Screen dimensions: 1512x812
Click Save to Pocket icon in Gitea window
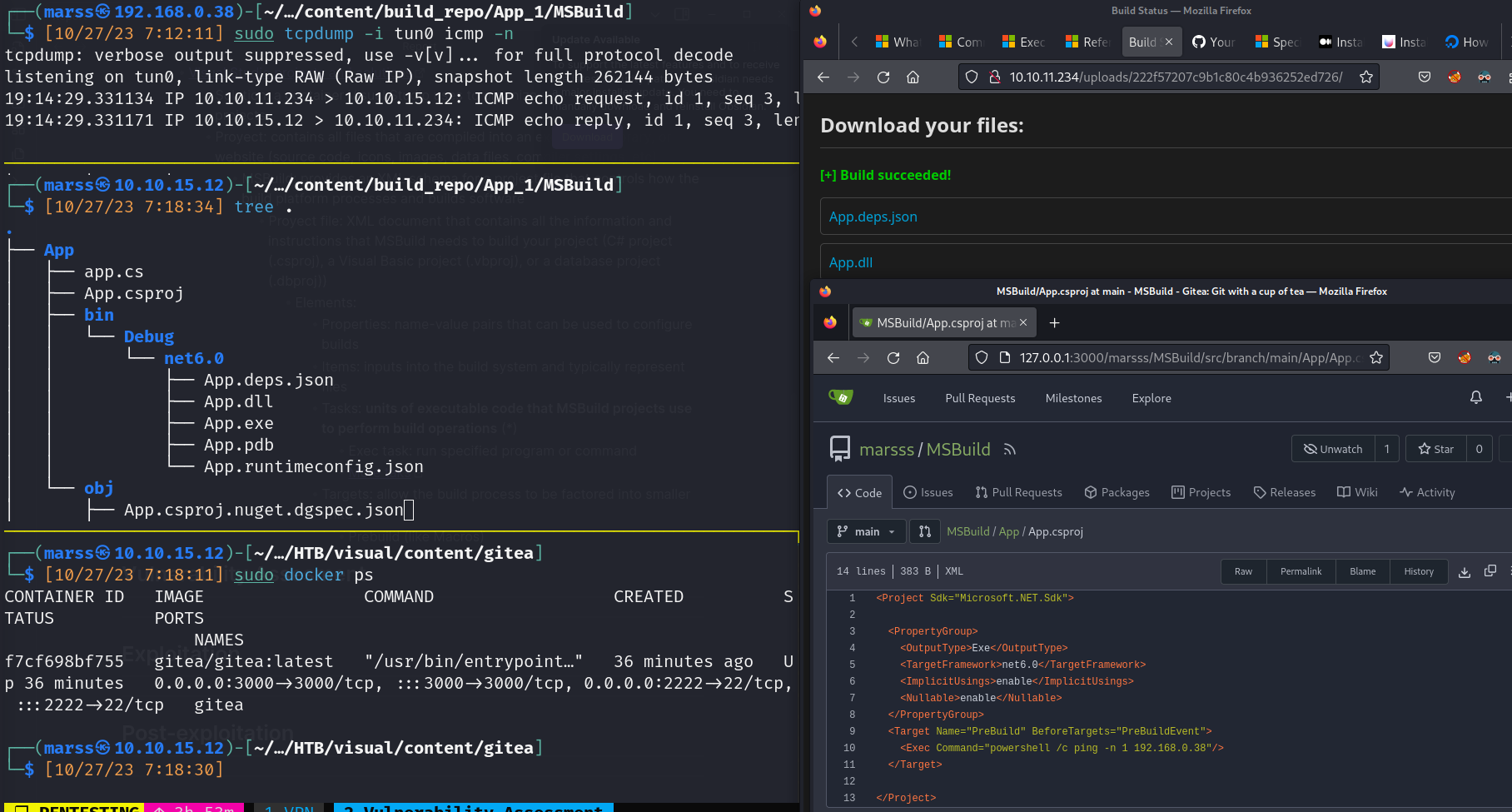1434,358
